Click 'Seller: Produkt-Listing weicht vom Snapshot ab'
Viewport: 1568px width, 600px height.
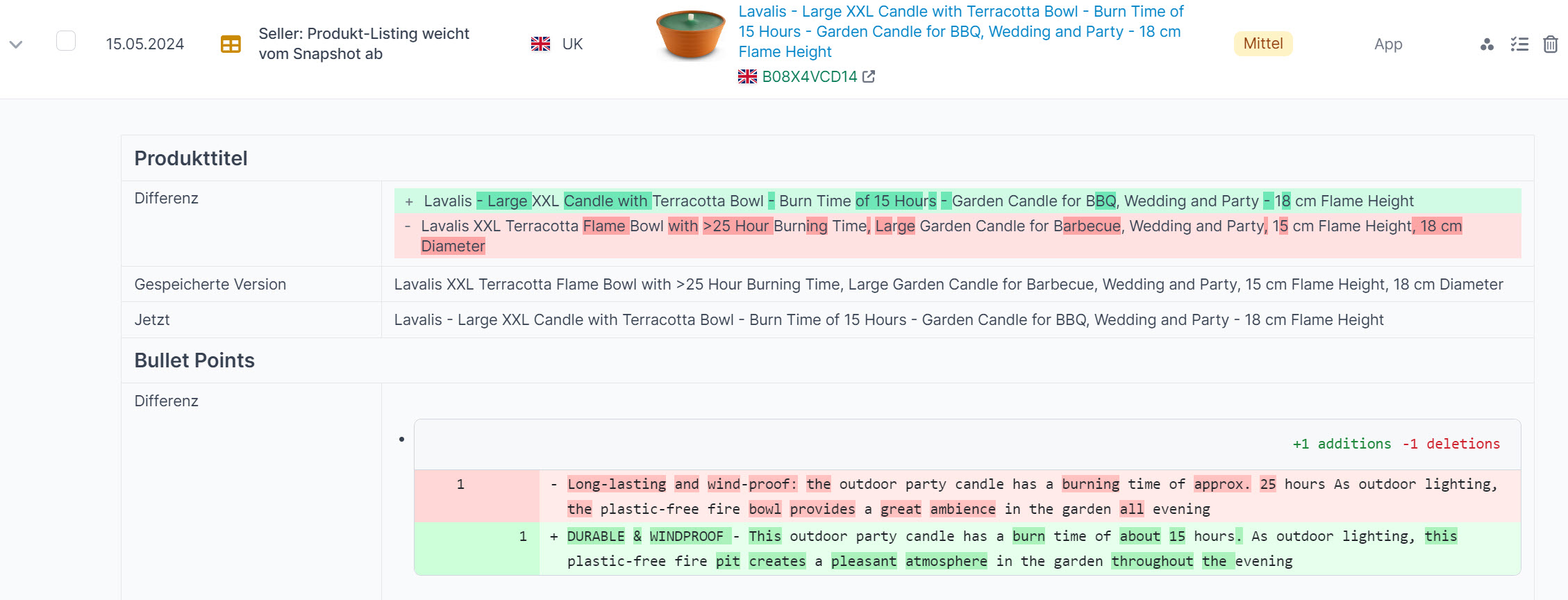(364, 44)
